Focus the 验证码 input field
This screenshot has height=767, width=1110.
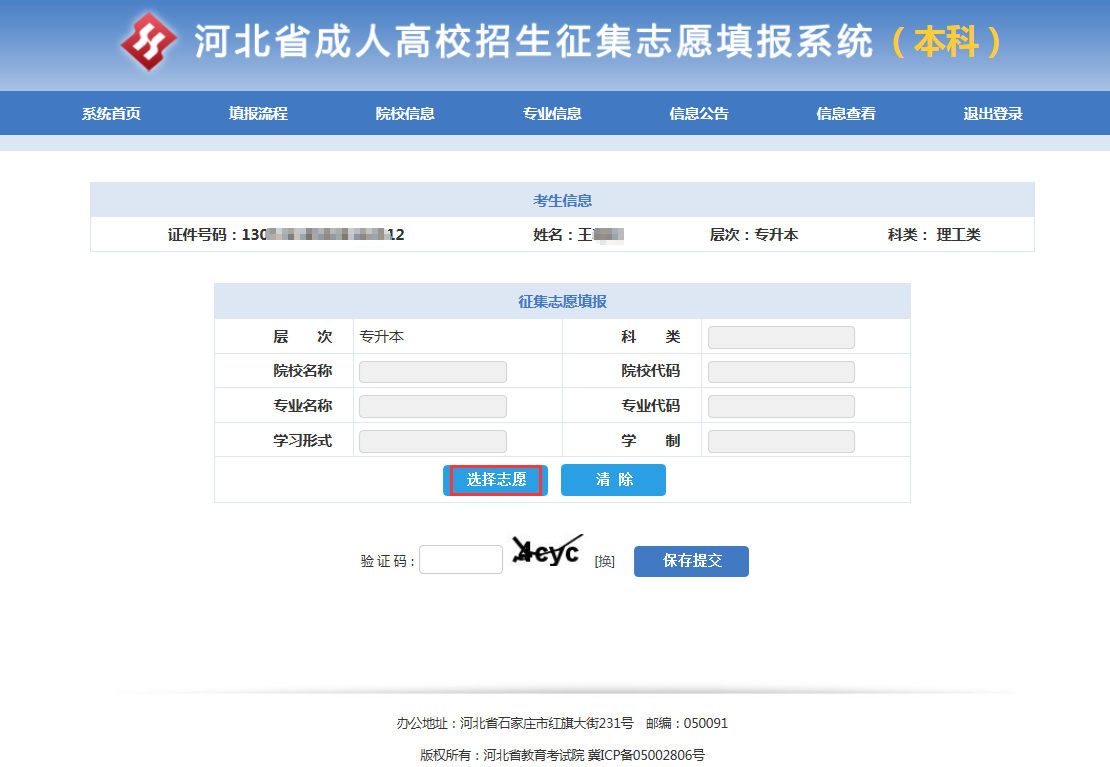(461, 560)
